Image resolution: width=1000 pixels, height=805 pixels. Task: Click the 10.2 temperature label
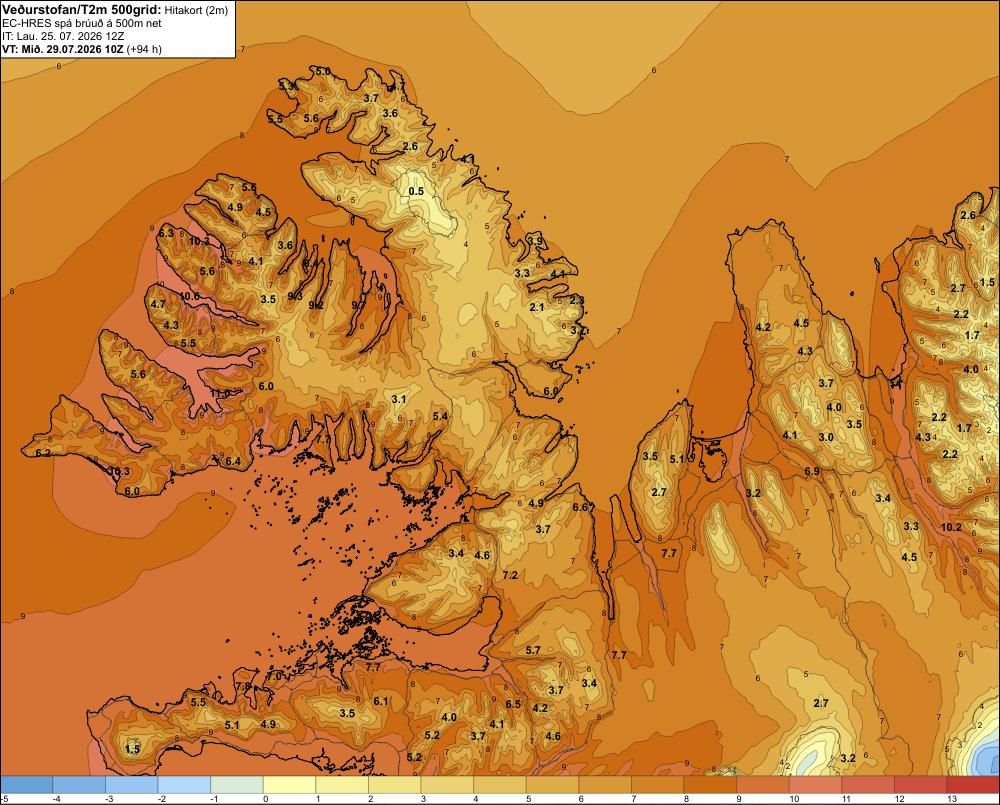(x=951, y=527)
